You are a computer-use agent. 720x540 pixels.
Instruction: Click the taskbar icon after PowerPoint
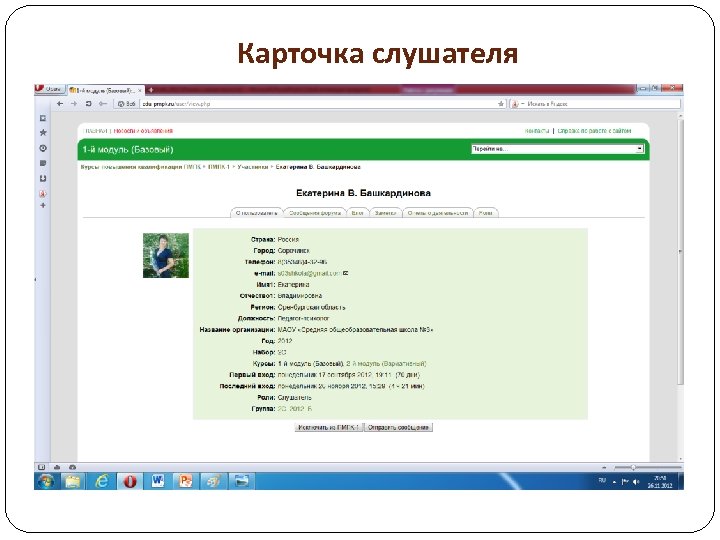pyautogui.click(x=214, y=481)
